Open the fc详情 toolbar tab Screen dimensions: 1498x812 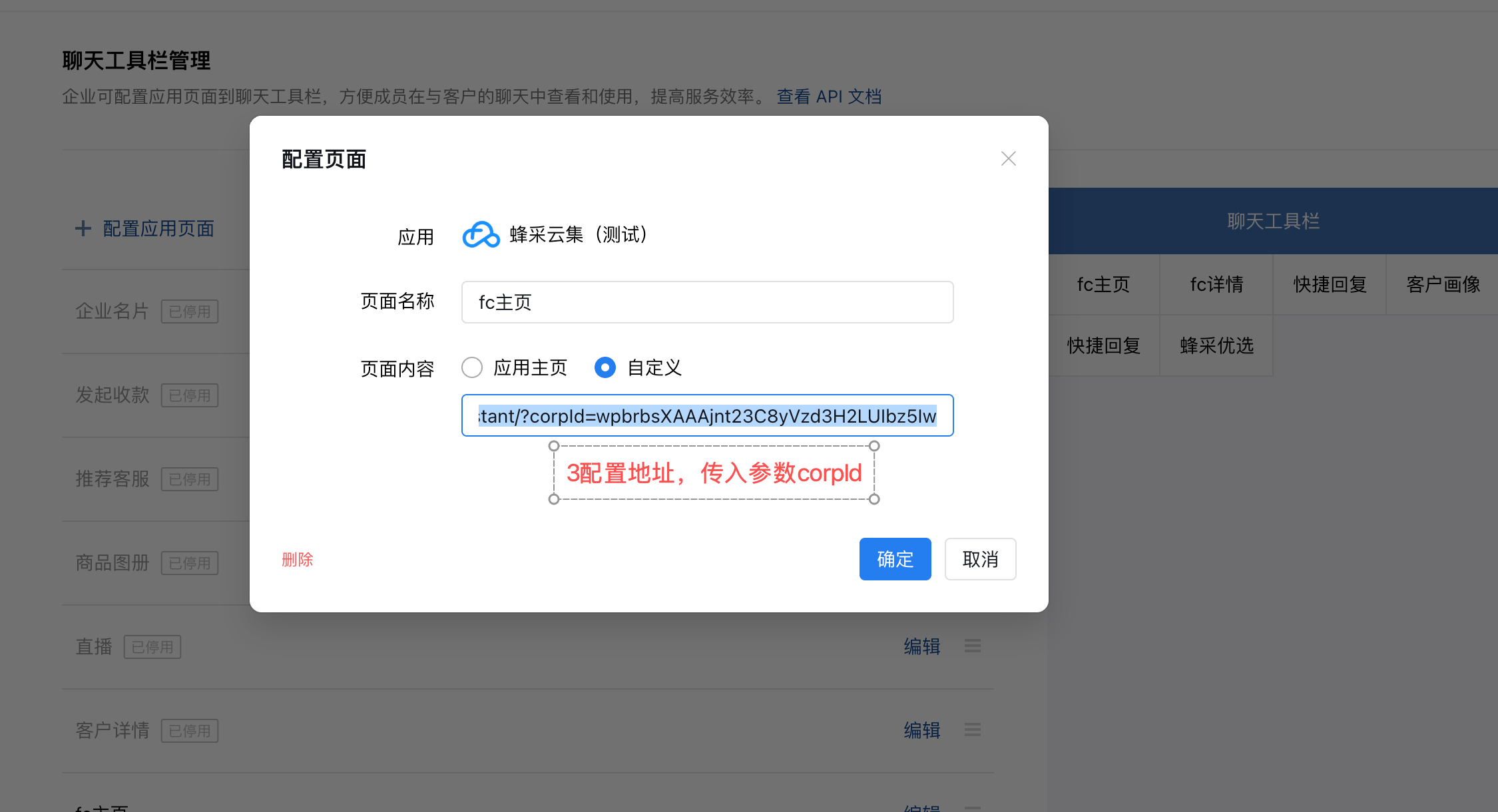(1216, 285)
